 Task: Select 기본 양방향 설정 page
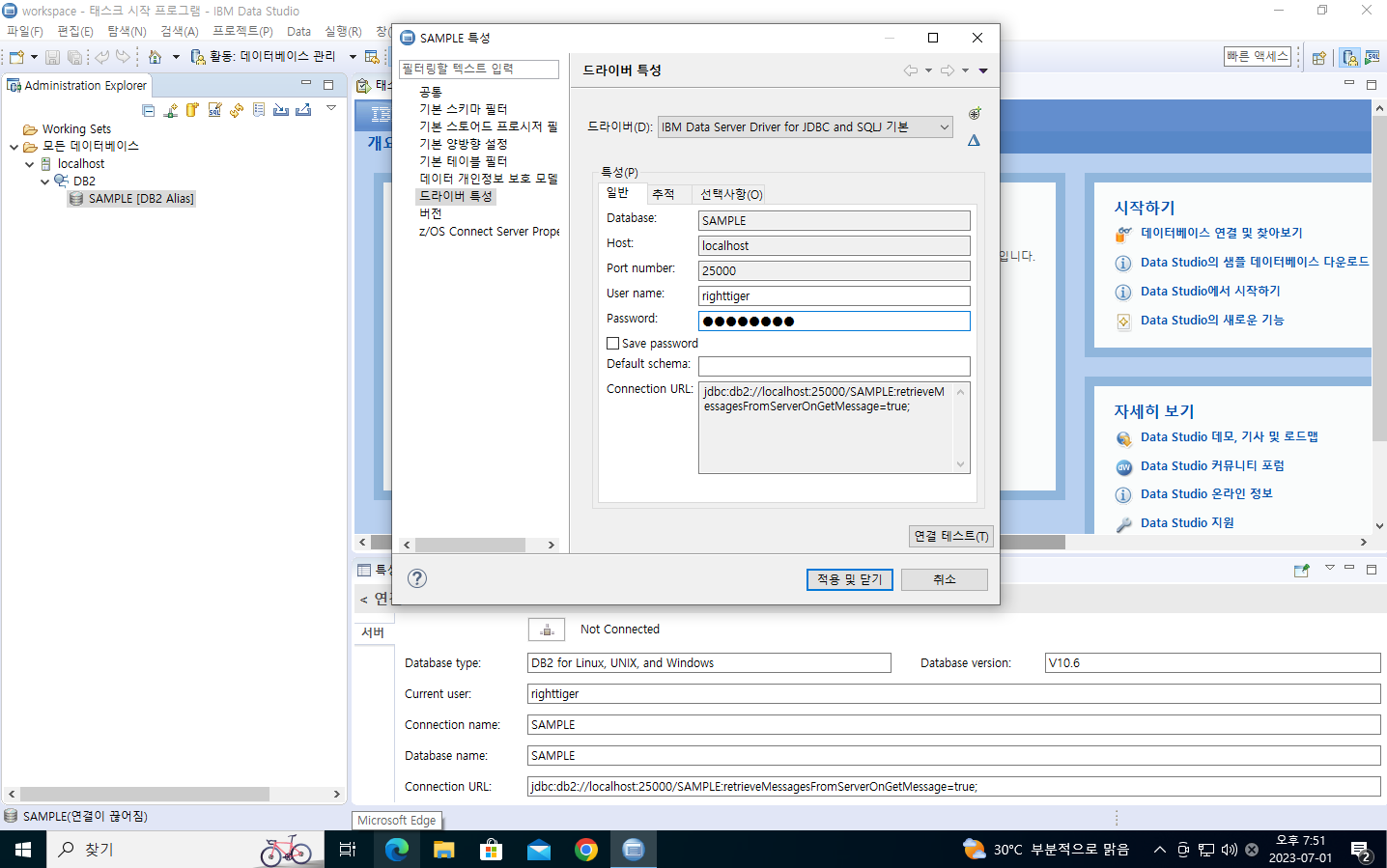[x=464, y=145]
